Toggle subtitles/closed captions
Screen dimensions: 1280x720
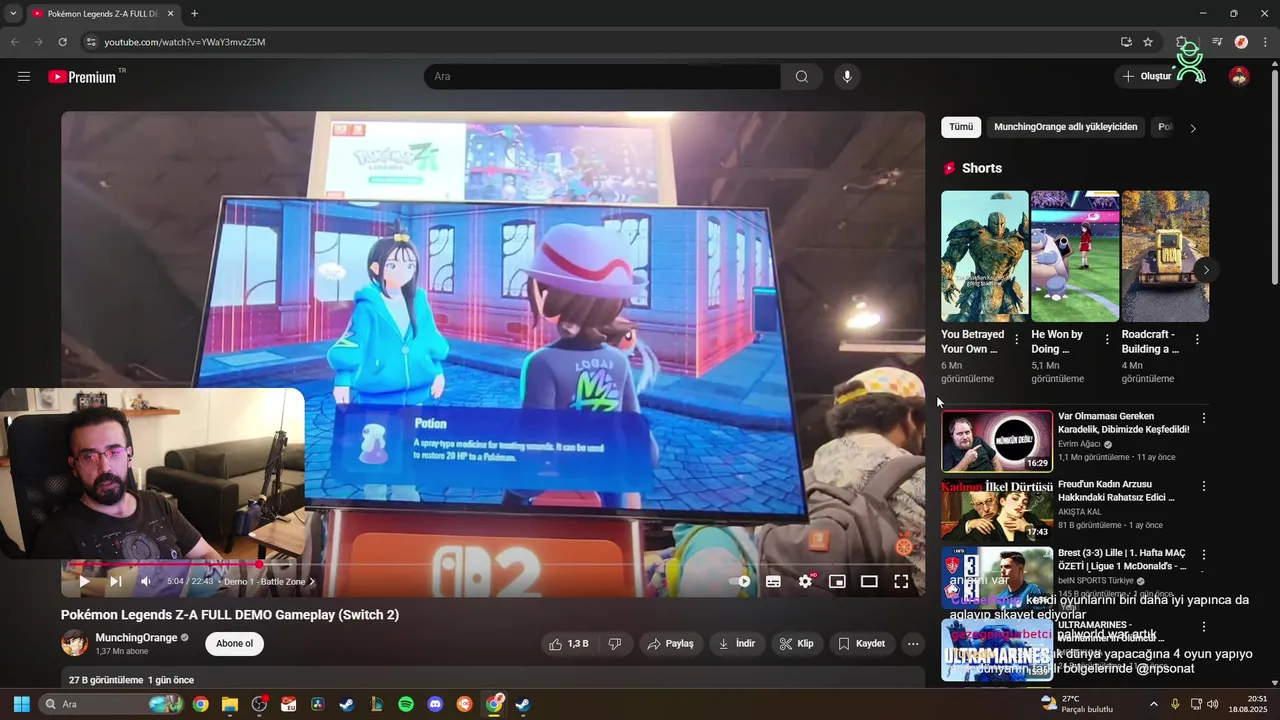(773, 581)
